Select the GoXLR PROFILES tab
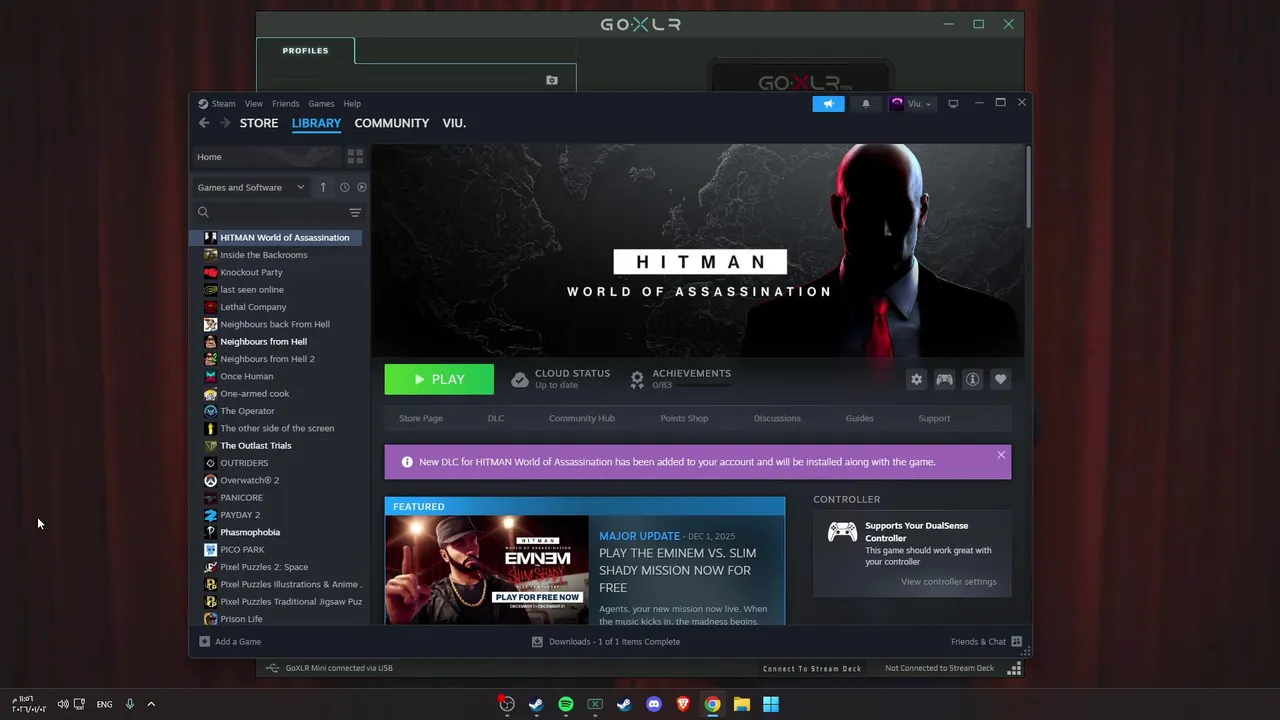This screenshot has width=1280, height=720. (305, 51)
